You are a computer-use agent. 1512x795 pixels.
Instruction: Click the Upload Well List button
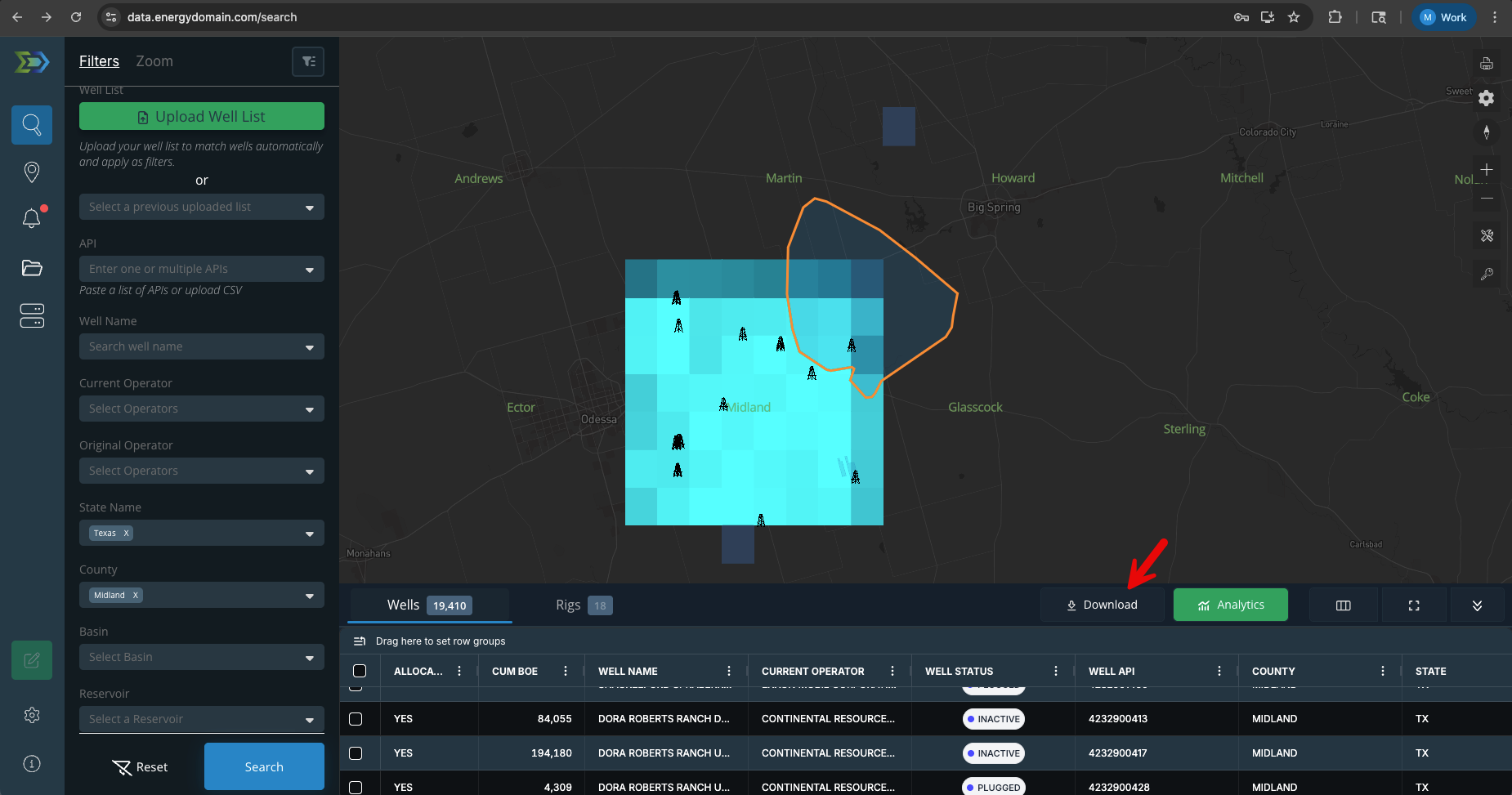click(x=201, y=116)
